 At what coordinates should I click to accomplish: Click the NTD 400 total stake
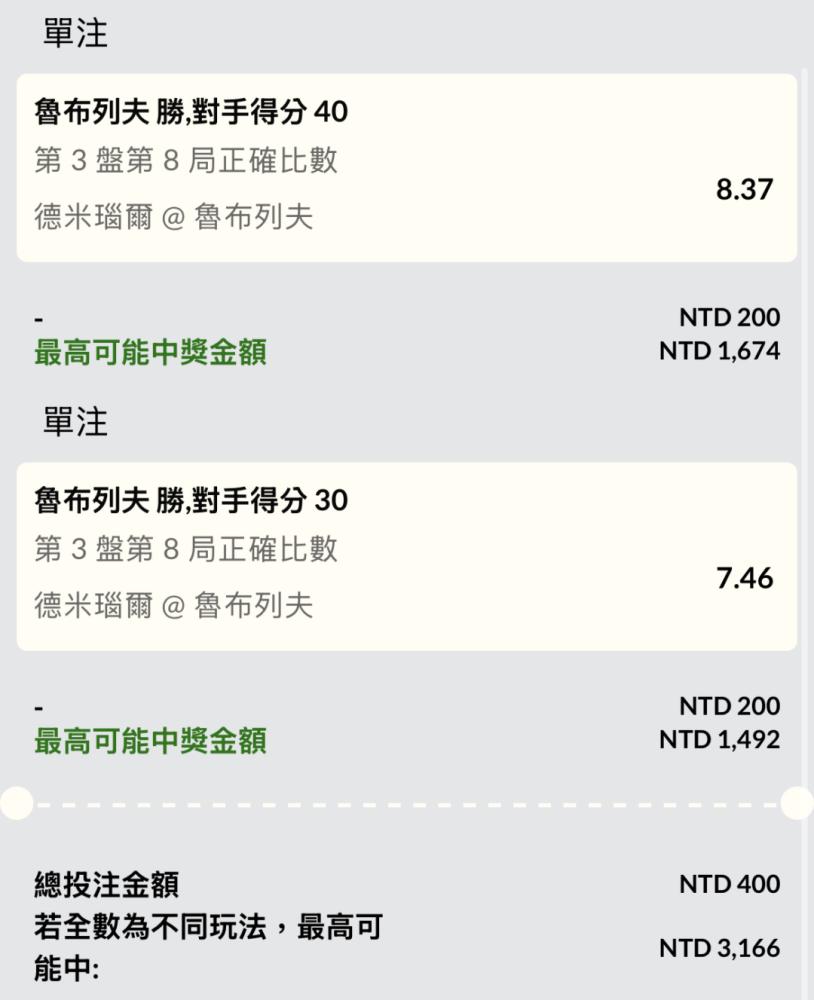point(729,884)
